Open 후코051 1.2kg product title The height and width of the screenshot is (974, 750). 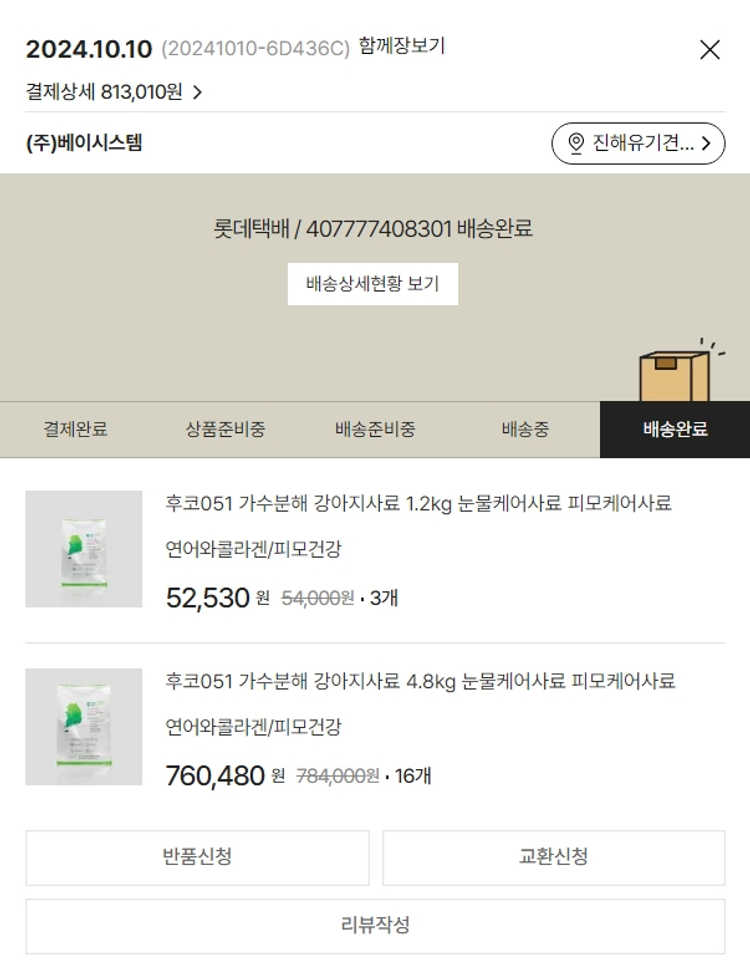click(x=418, y=504)
